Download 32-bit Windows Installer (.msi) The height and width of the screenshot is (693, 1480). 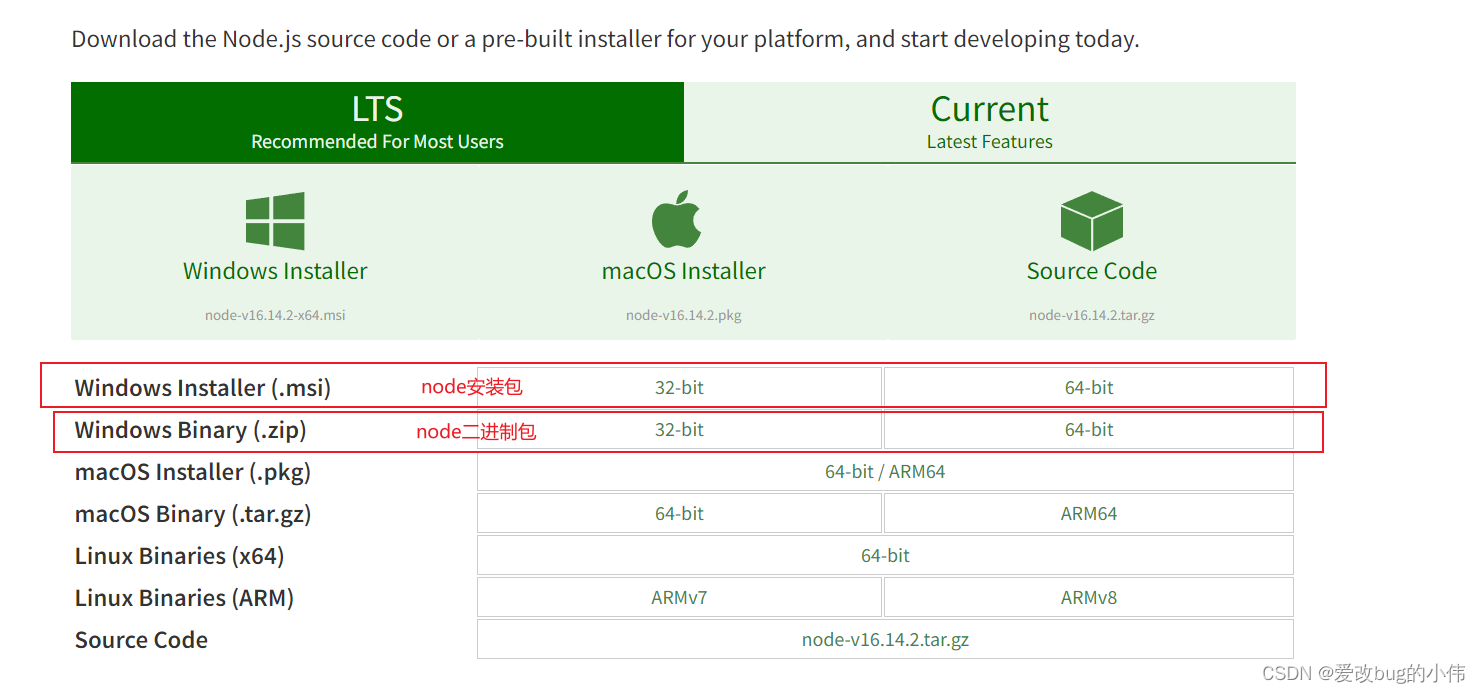point(679,387)
